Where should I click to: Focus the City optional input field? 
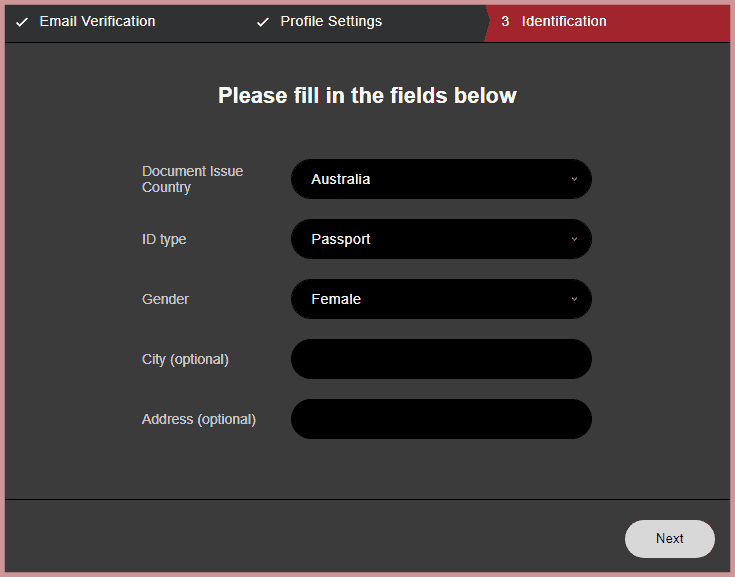(x=441, y=359)
